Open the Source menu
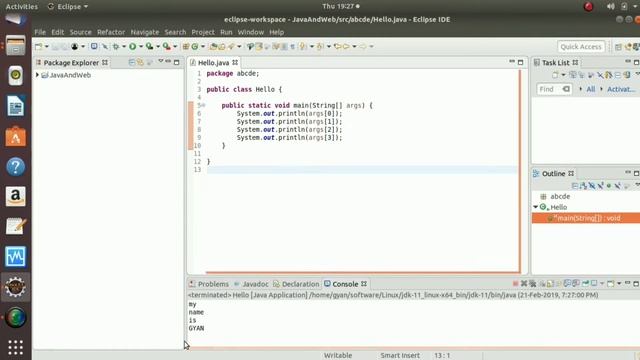This screenshot has height=360, width=640. pos(80,32)
